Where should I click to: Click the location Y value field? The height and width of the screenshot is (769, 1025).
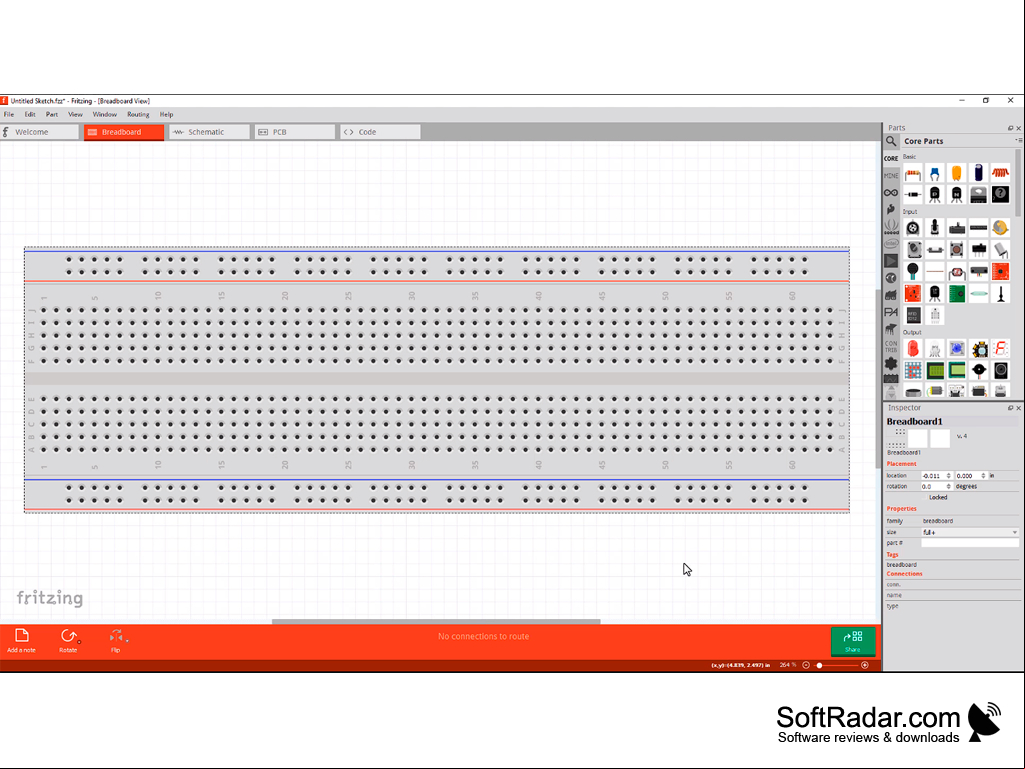click(970, 476)
